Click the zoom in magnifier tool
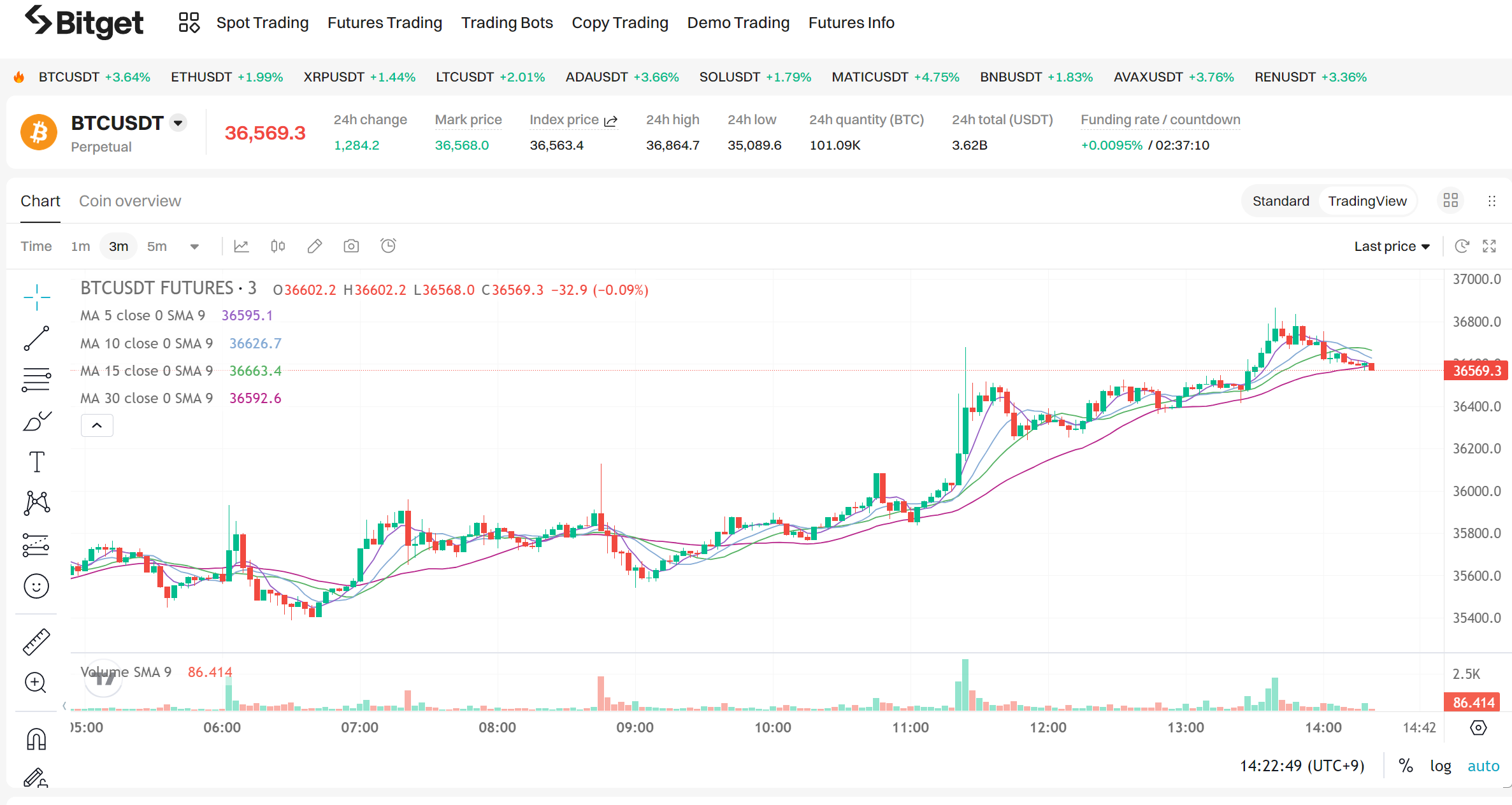Image resolution: width=1512 pixels, height=805 pixels. [x=36, y=683]
